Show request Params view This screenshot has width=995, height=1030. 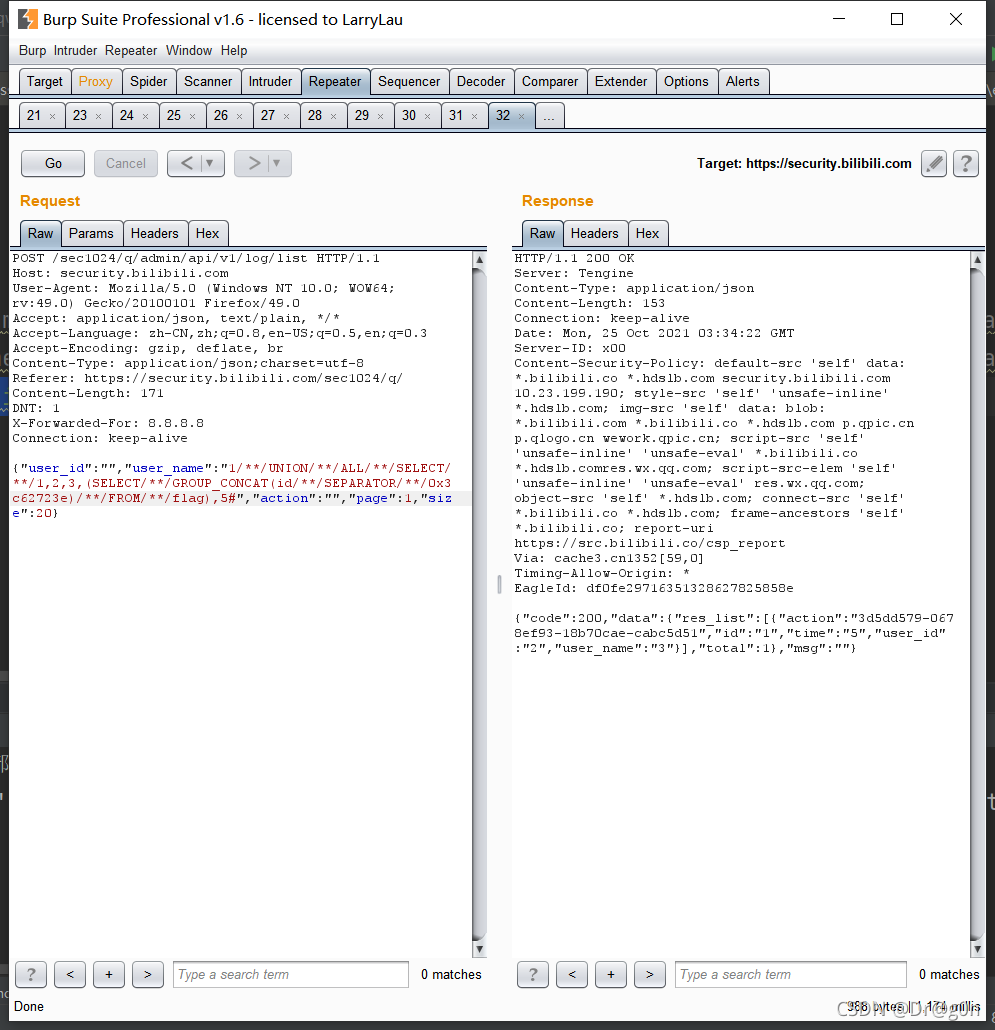coord(91,233)
